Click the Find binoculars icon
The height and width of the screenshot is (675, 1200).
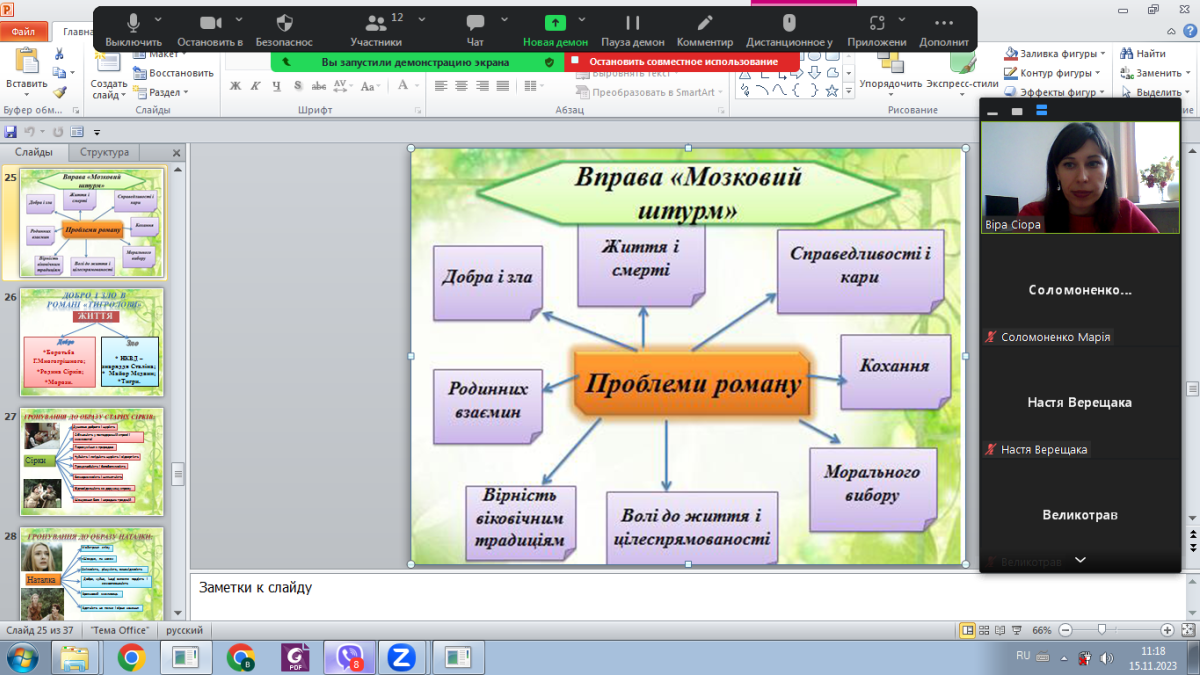point(1129,54)
